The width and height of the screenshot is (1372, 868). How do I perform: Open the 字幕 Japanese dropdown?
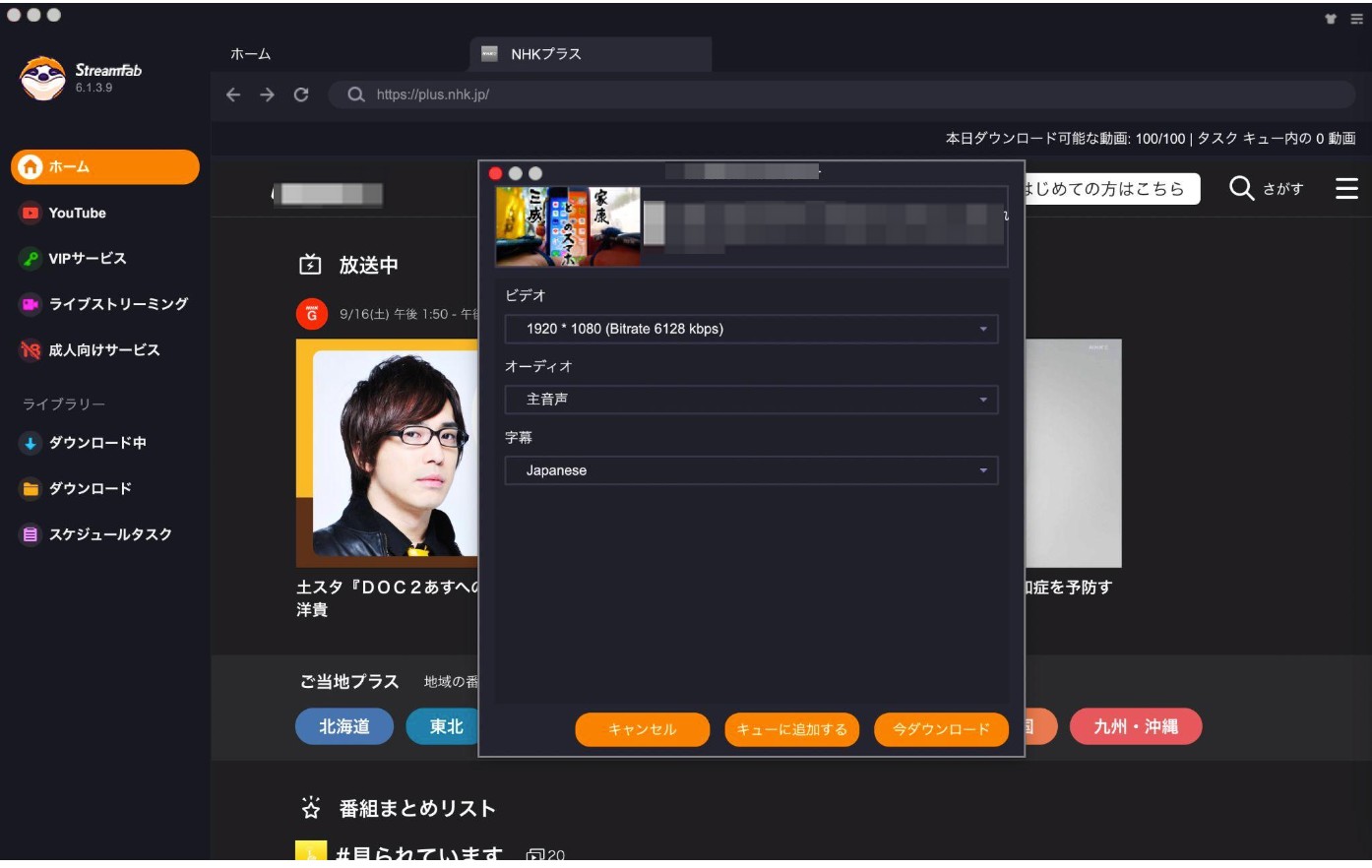[x=751, y=470]
